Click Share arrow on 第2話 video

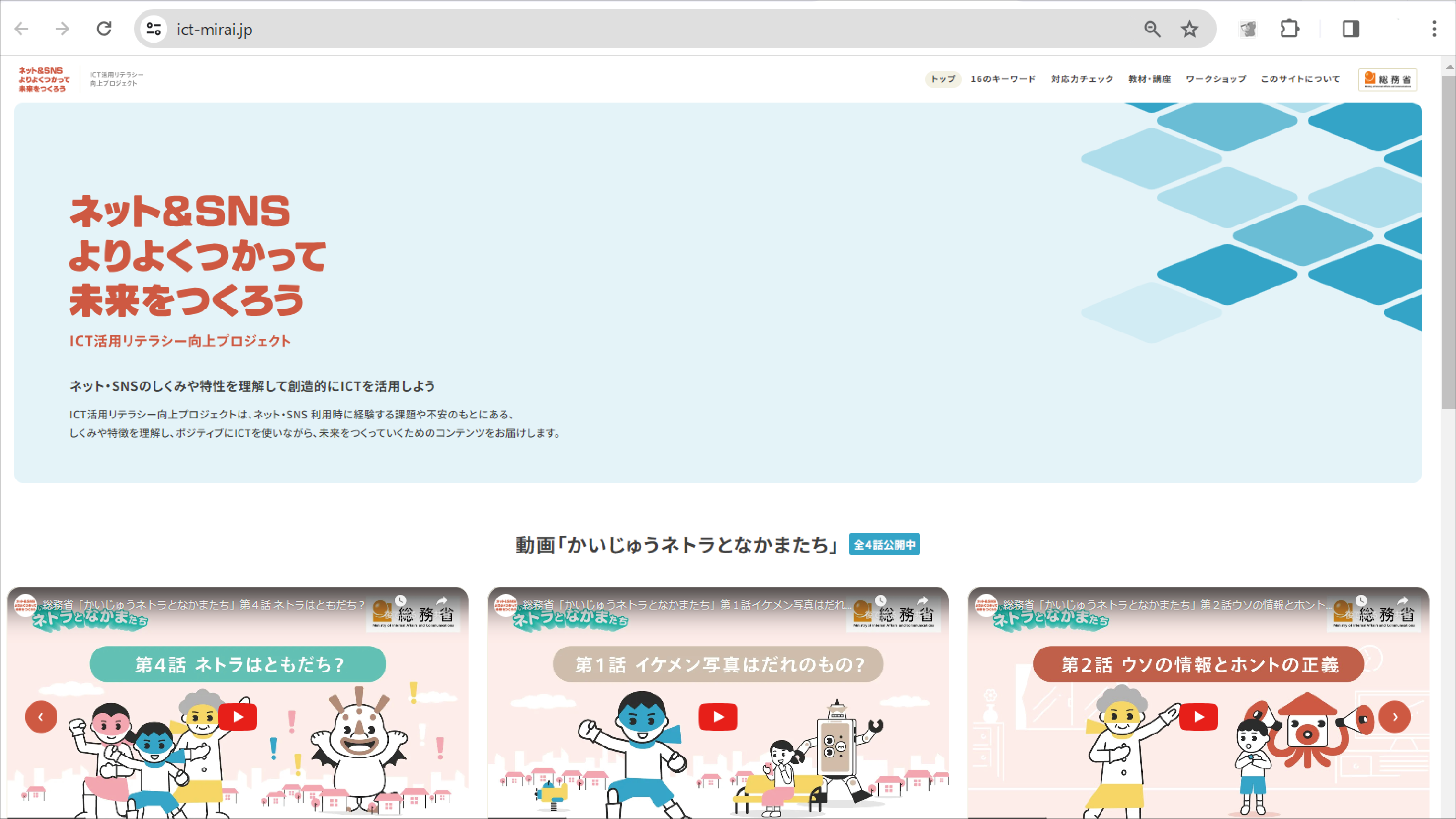pos(1403,600)
